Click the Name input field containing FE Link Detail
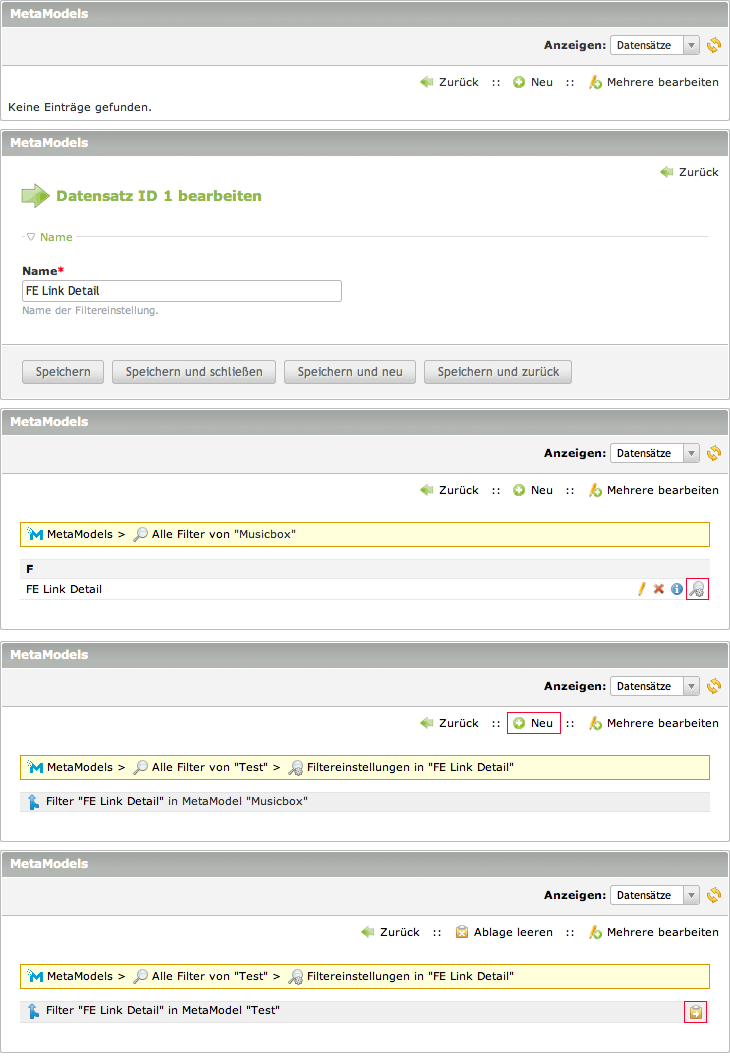730x1060 pixels. click(182, 291)
